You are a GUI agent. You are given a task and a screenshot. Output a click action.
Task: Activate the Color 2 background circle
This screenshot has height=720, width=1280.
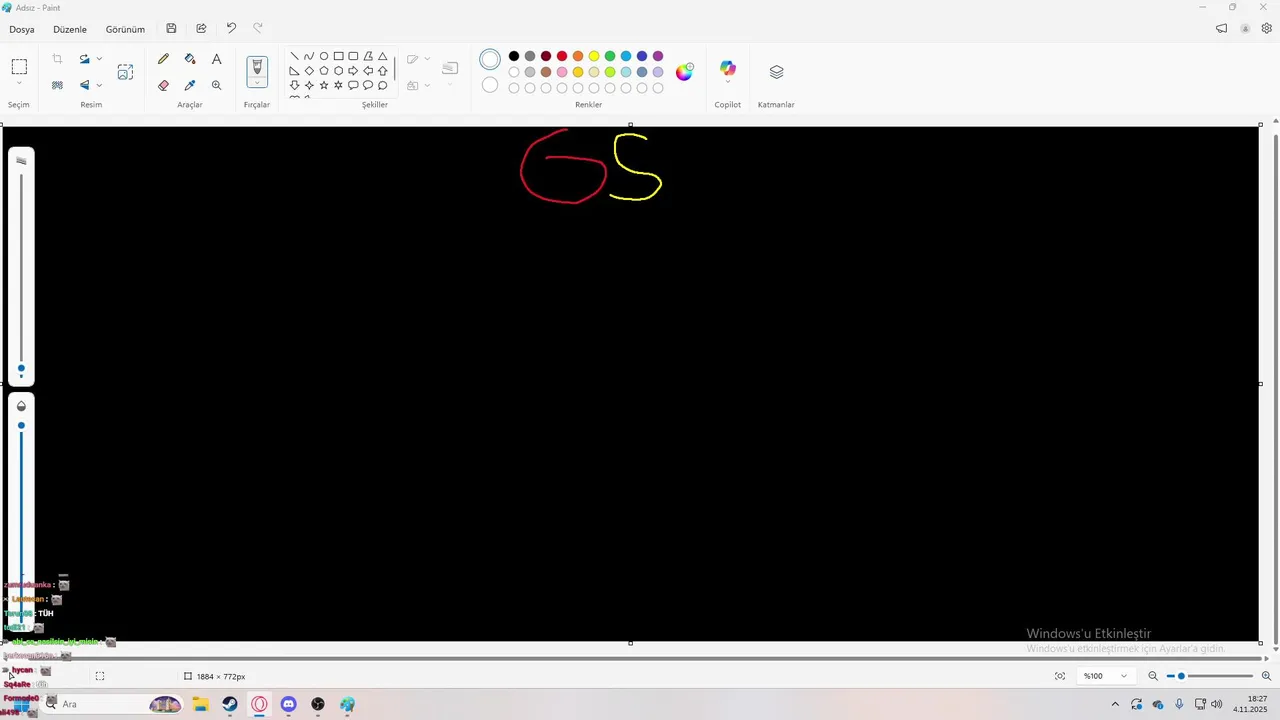489,85
